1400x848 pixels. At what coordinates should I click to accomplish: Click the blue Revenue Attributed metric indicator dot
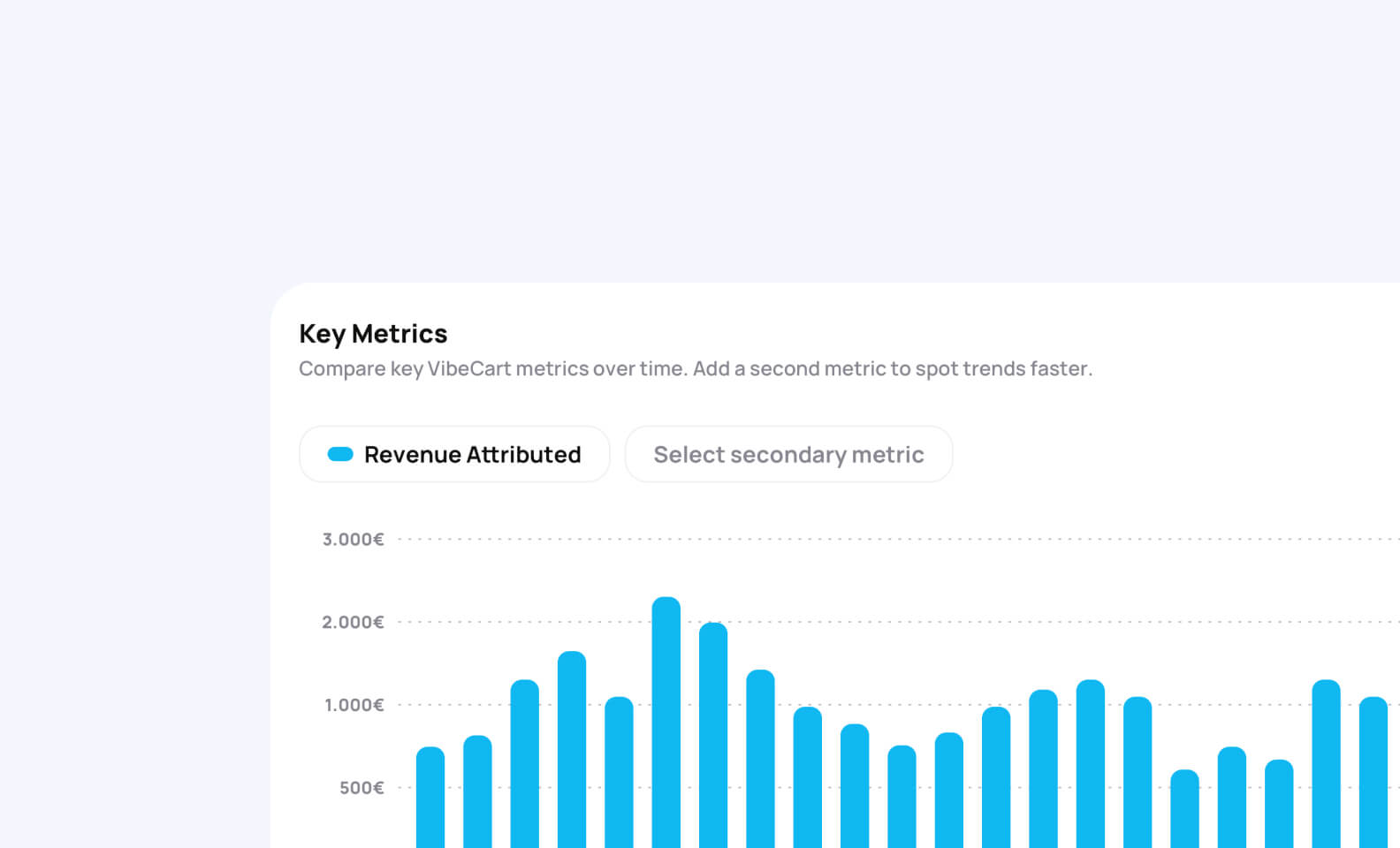coord(339,454)
